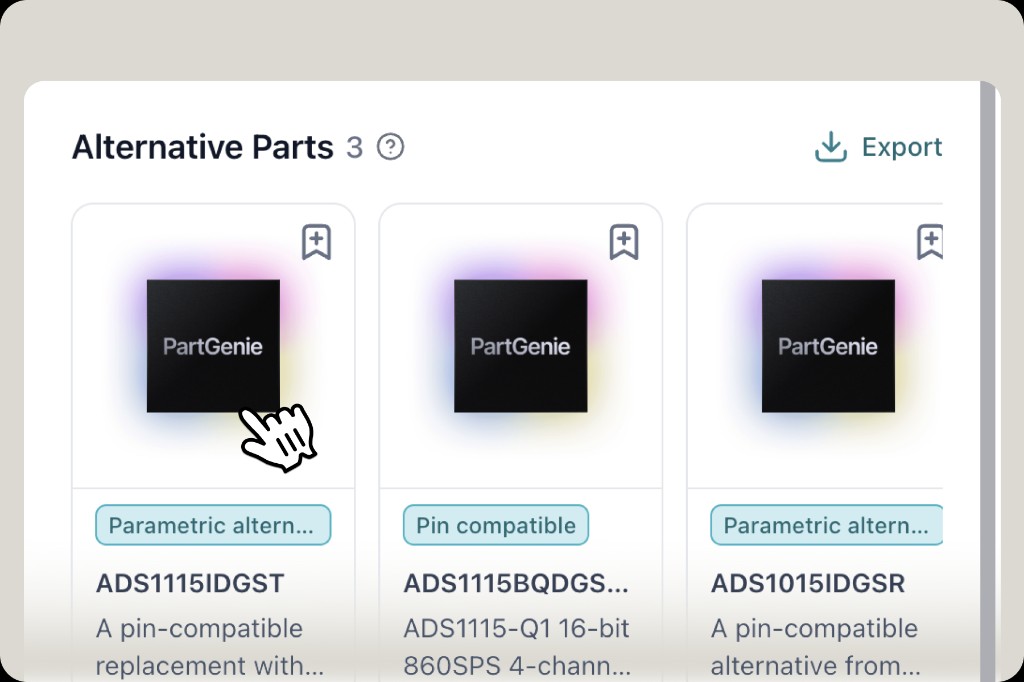Bookmark the ADS1115BQDGS part card
The image size is (1024, 682).
click(x=624, y=242)
